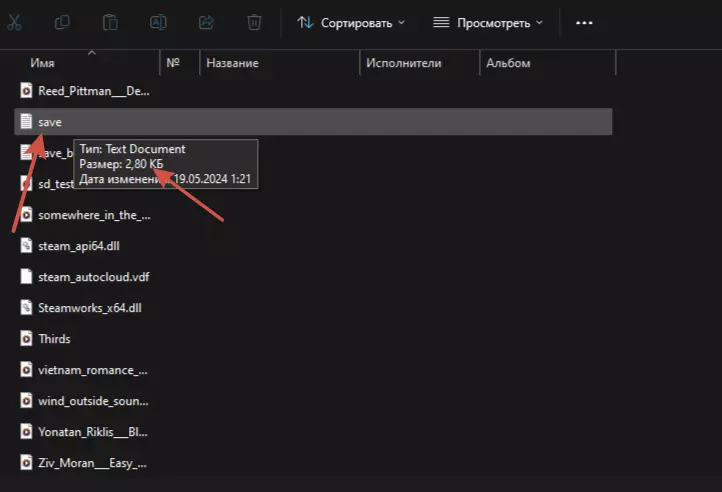Click the Название column header
Image resolution: width=722 pixels, height=492 pixels.
(233, 63)
